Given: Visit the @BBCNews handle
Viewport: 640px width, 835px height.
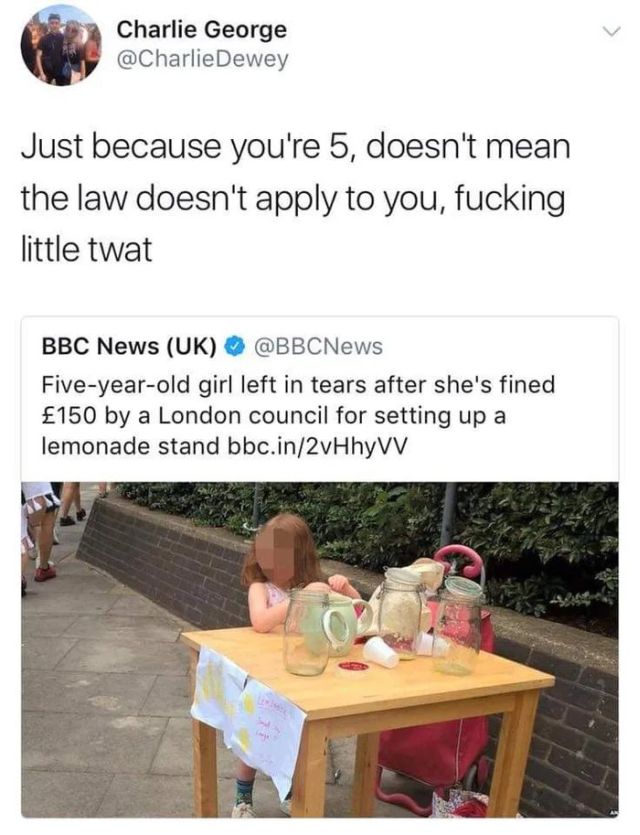Looking at the screenshot, I should (318, 347).
